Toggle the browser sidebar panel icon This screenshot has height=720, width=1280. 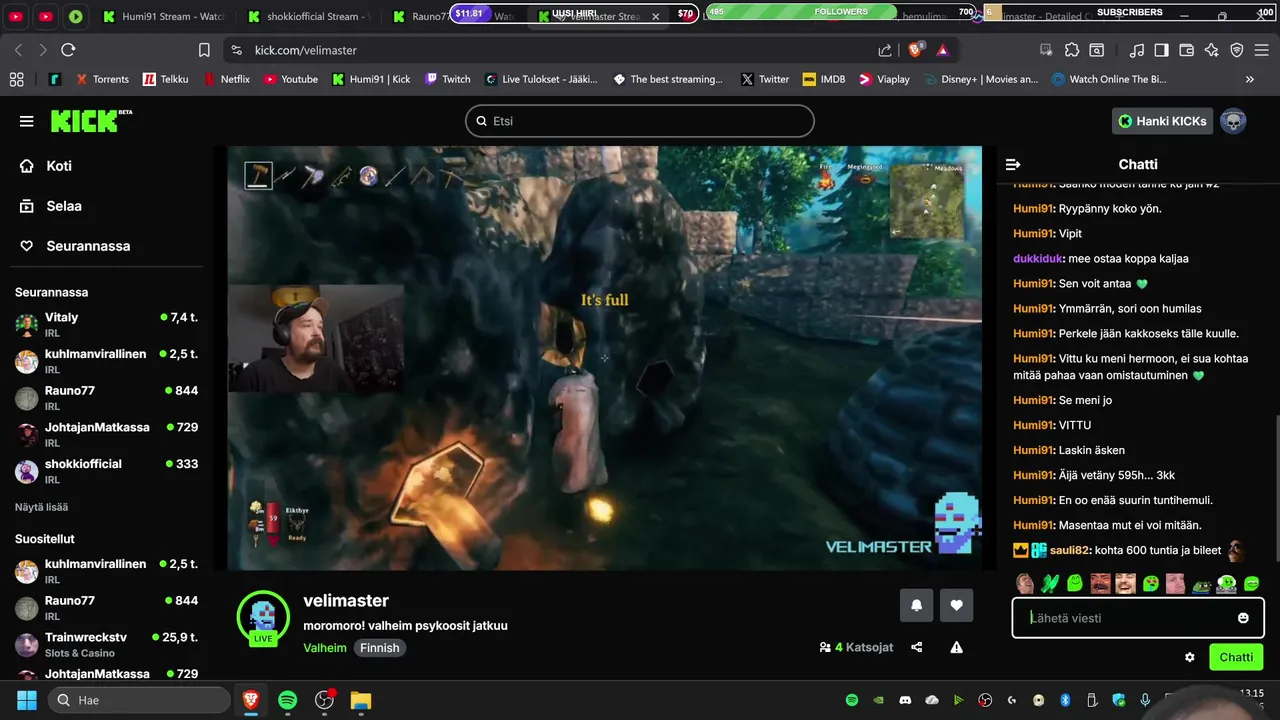(x=1161, y=50)
